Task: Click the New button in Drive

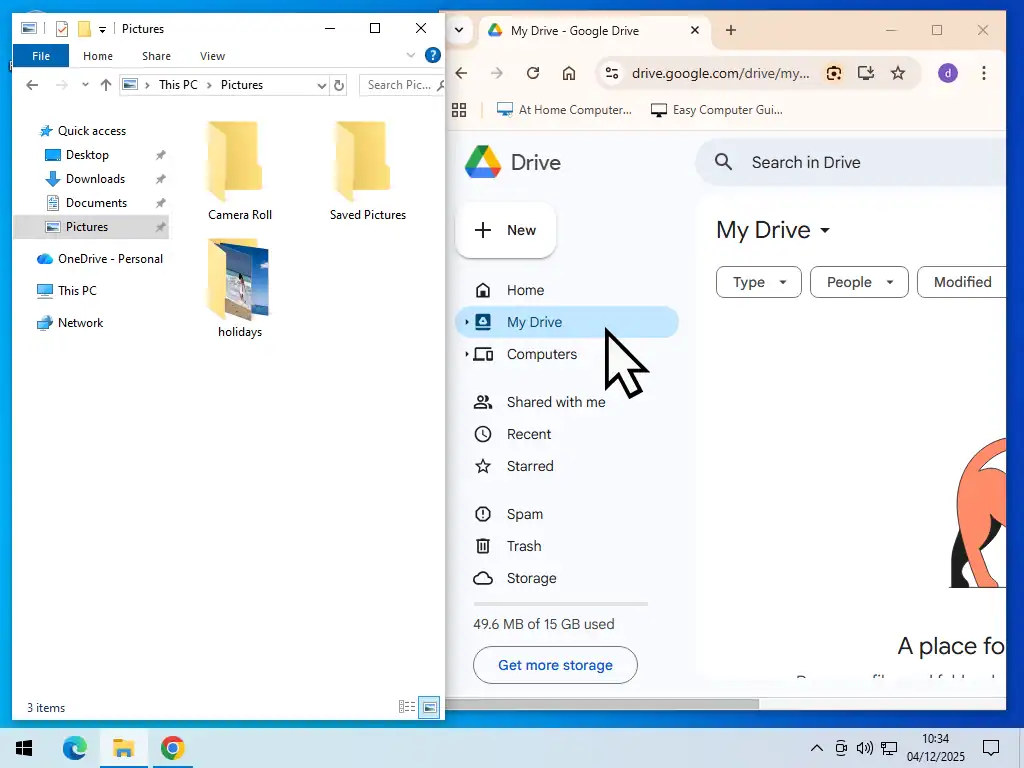Action: click(506, 230)
